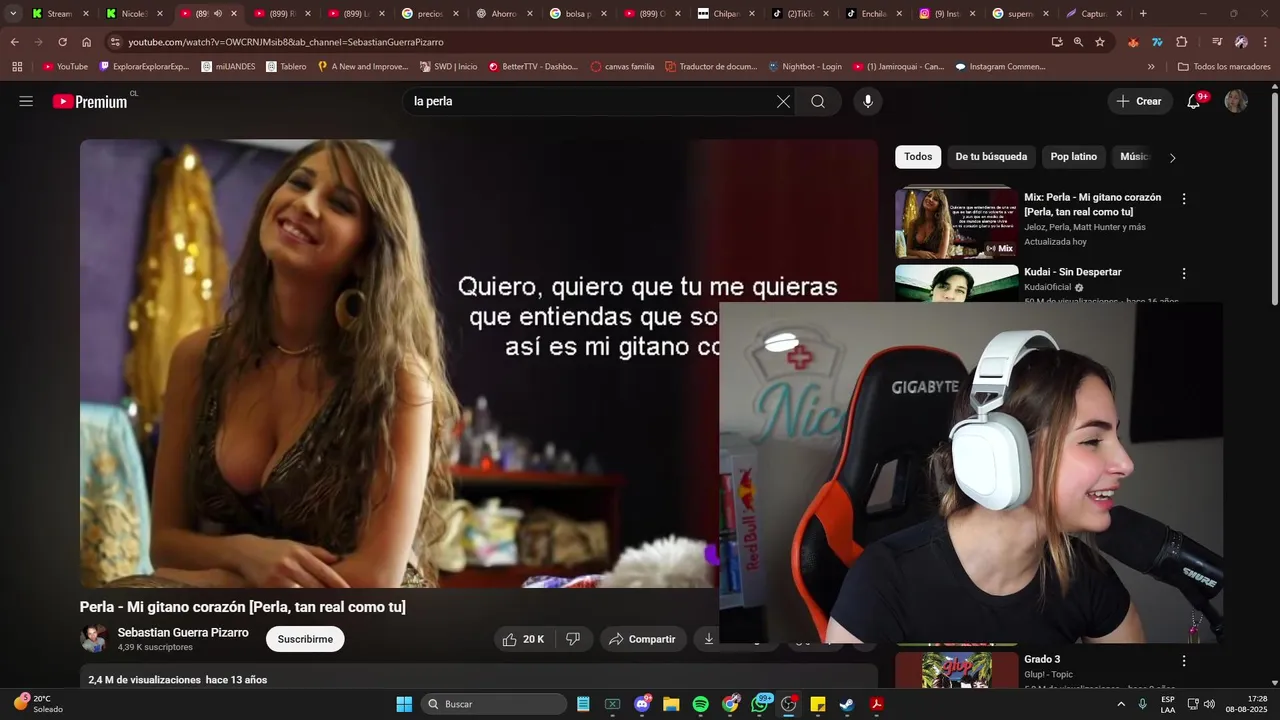Go to the Chrome home page

tap(86, 42)
